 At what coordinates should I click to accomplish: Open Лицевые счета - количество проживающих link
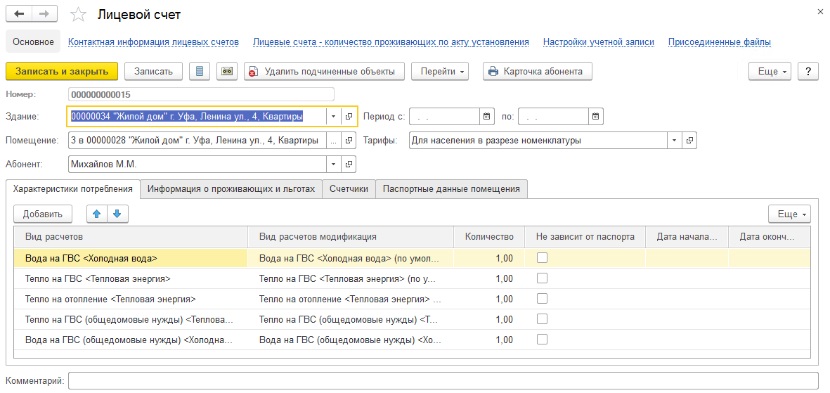(391, 42)
